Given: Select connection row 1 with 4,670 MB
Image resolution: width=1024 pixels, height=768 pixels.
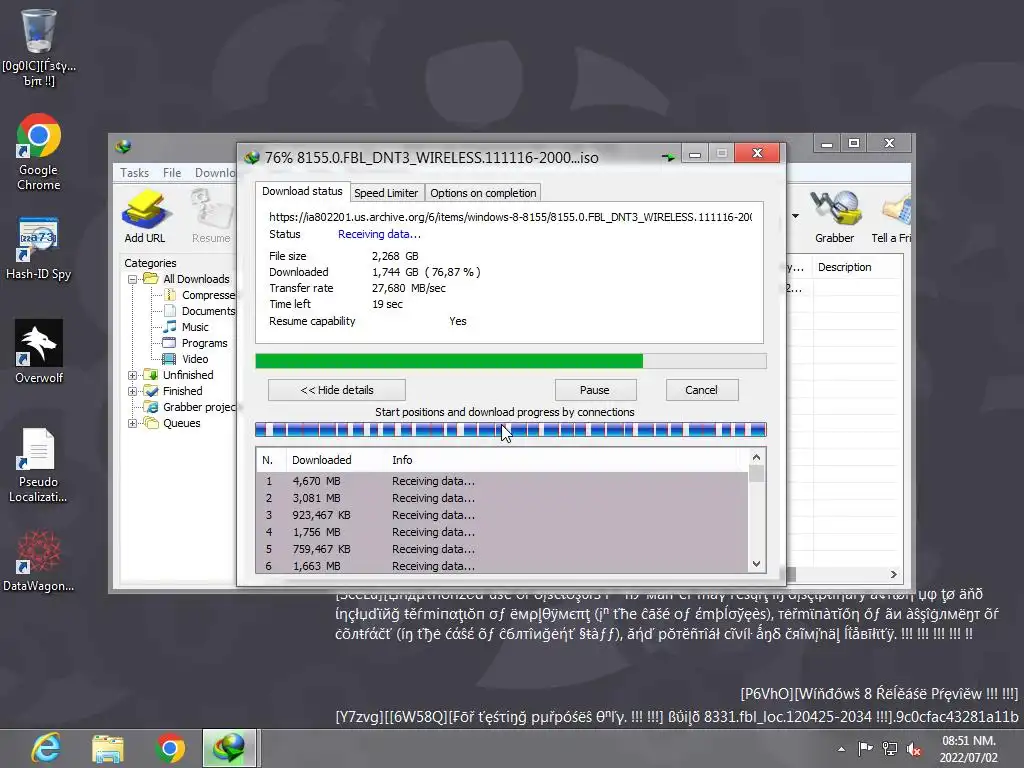Looking at the screenshot, I should 502,481.
